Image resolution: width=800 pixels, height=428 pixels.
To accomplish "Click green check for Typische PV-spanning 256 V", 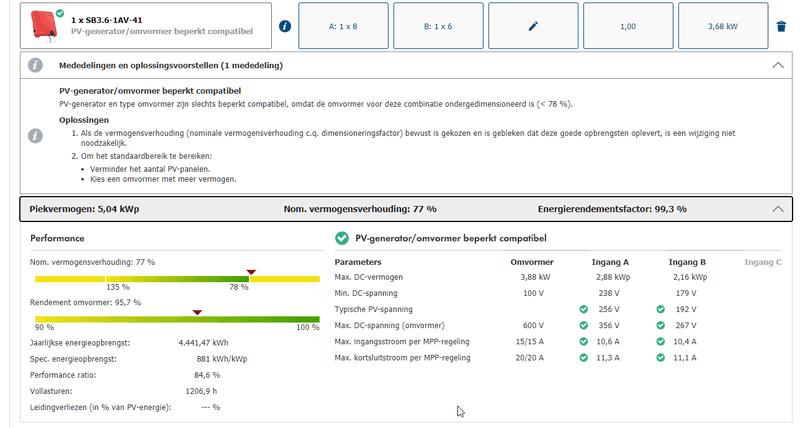I will 584,309.
